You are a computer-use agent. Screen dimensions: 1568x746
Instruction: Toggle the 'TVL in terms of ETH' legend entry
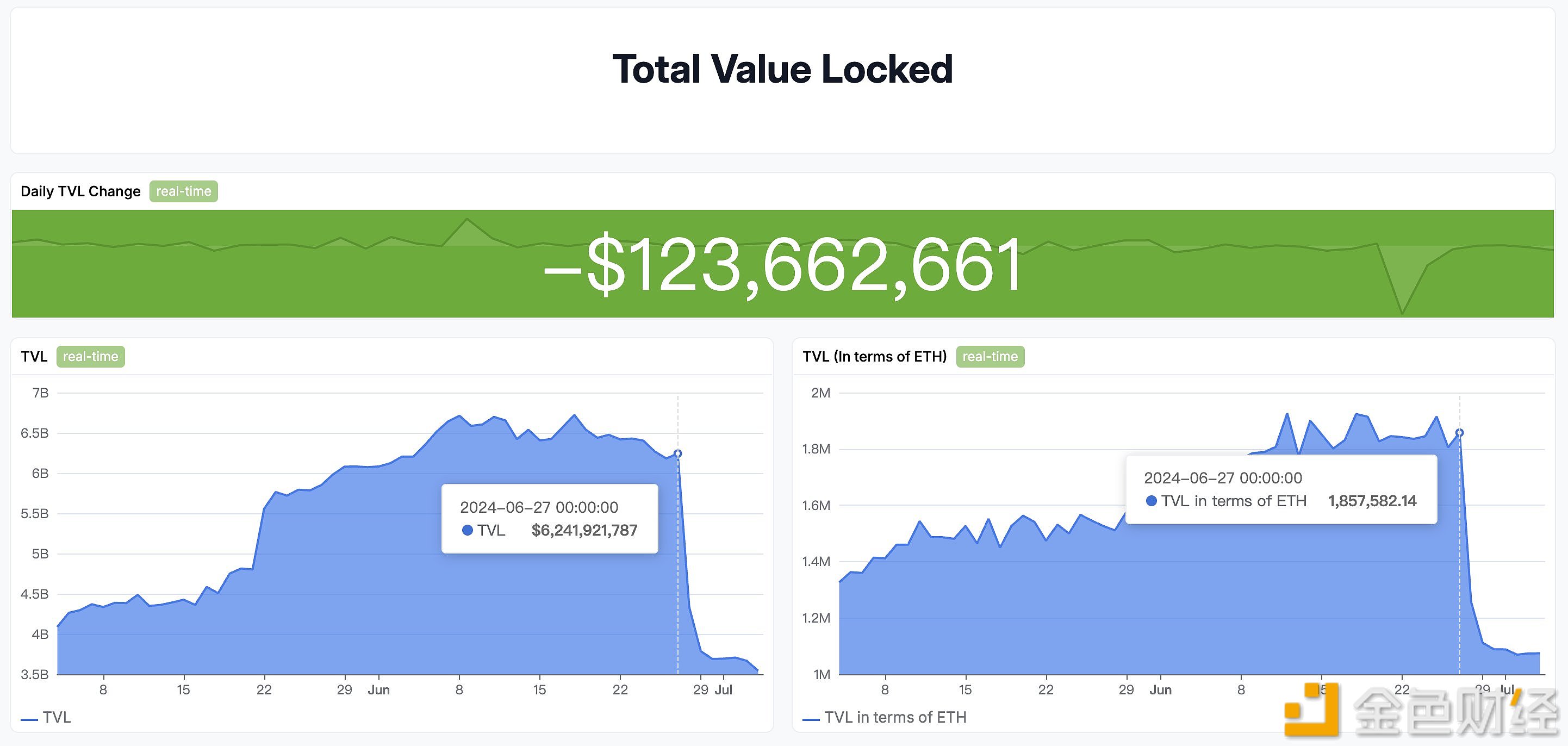click(885, 717)
